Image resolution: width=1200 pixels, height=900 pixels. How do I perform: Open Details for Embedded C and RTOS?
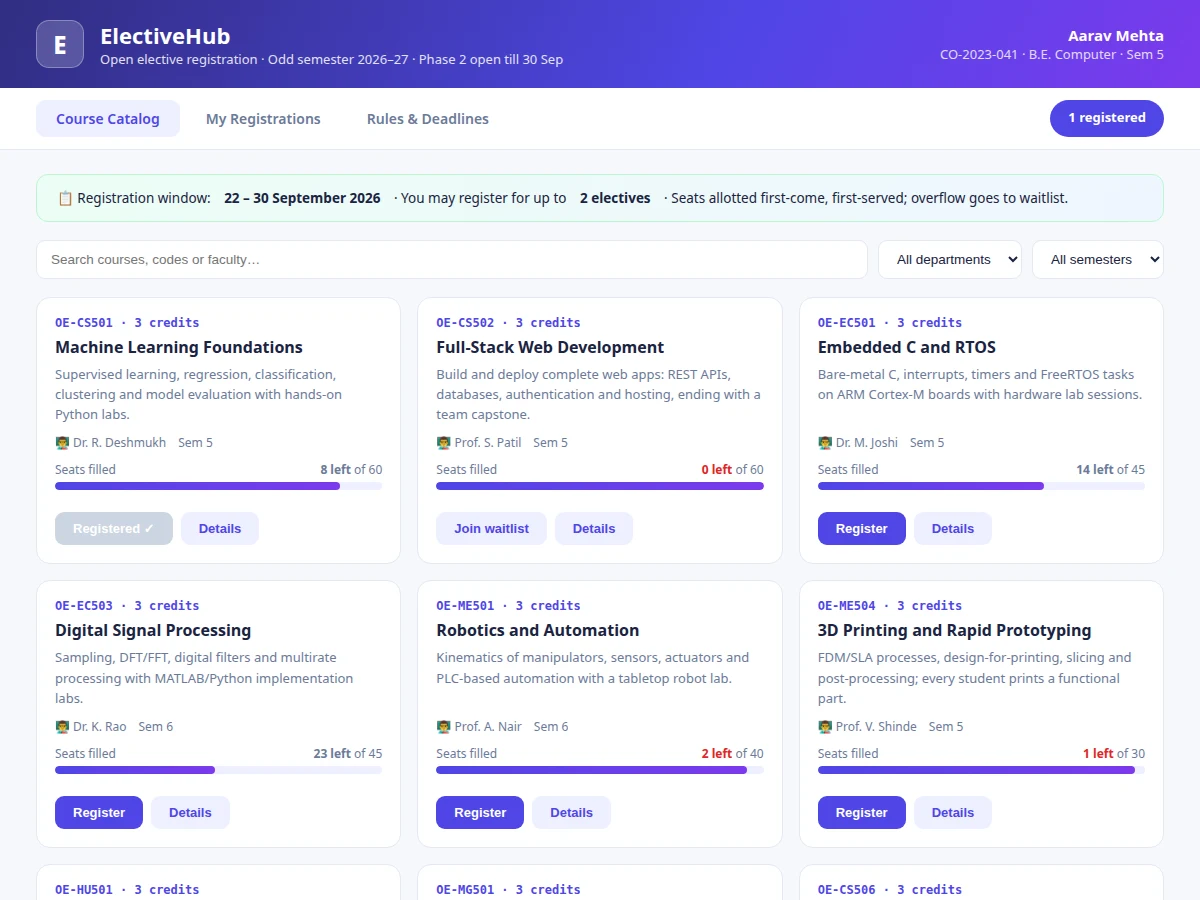(x=953, y=528)
